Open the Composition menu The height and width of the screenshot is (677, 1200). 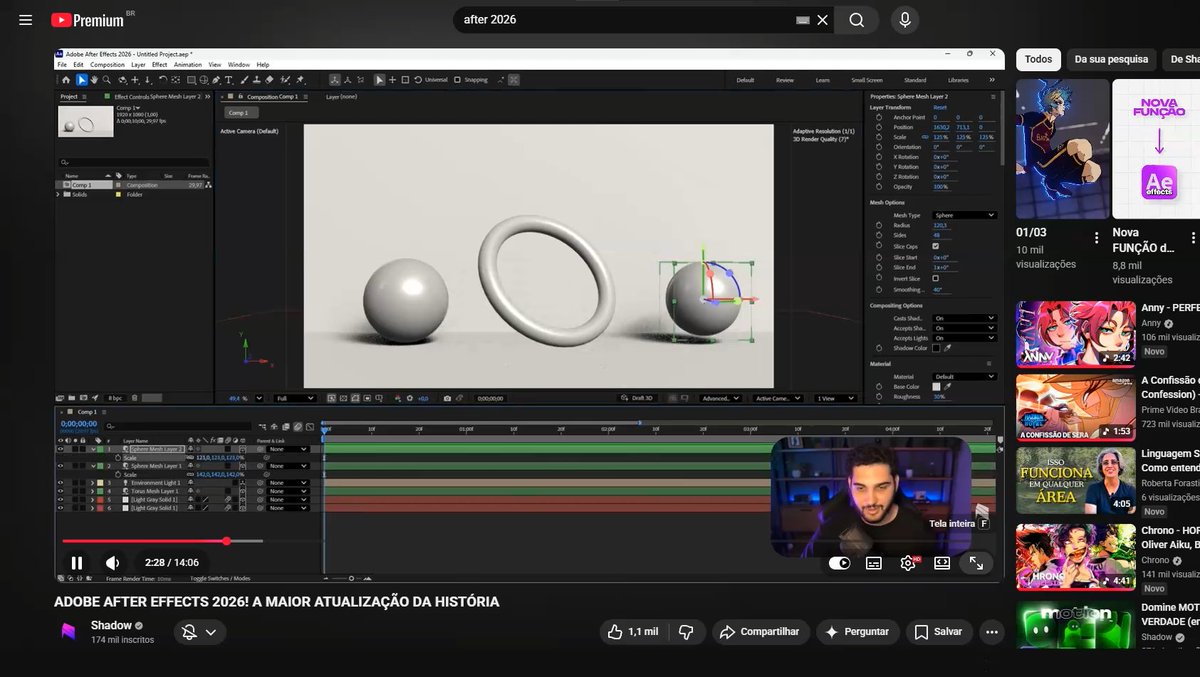[x=107, y=64]
